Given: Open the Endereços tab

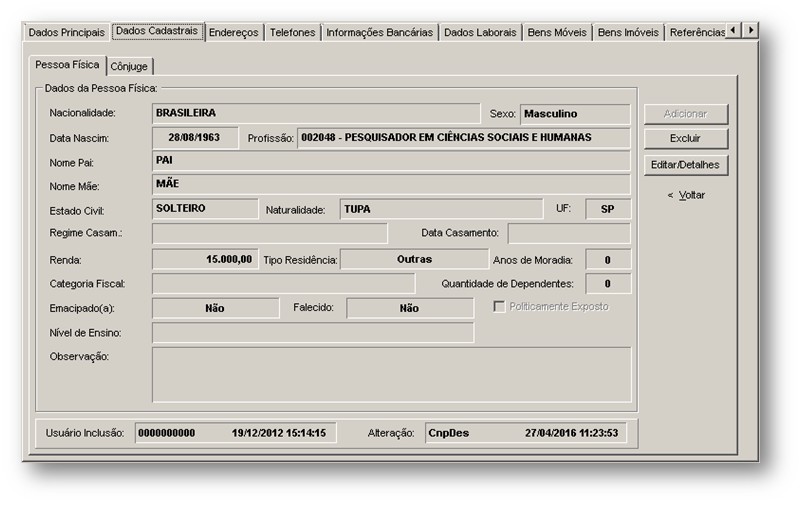Looking at the screenshot, I should pos(234,32).
